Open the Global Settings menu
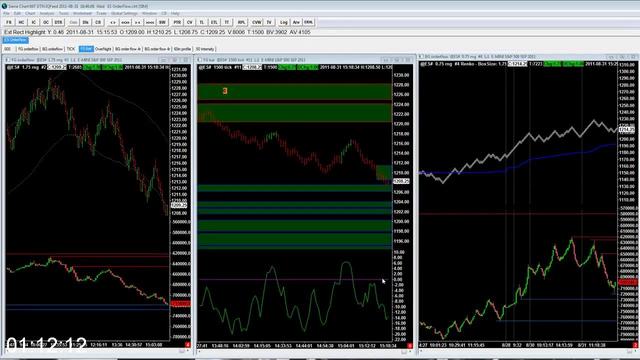640x360 pixels. click(x=124, y=13)
